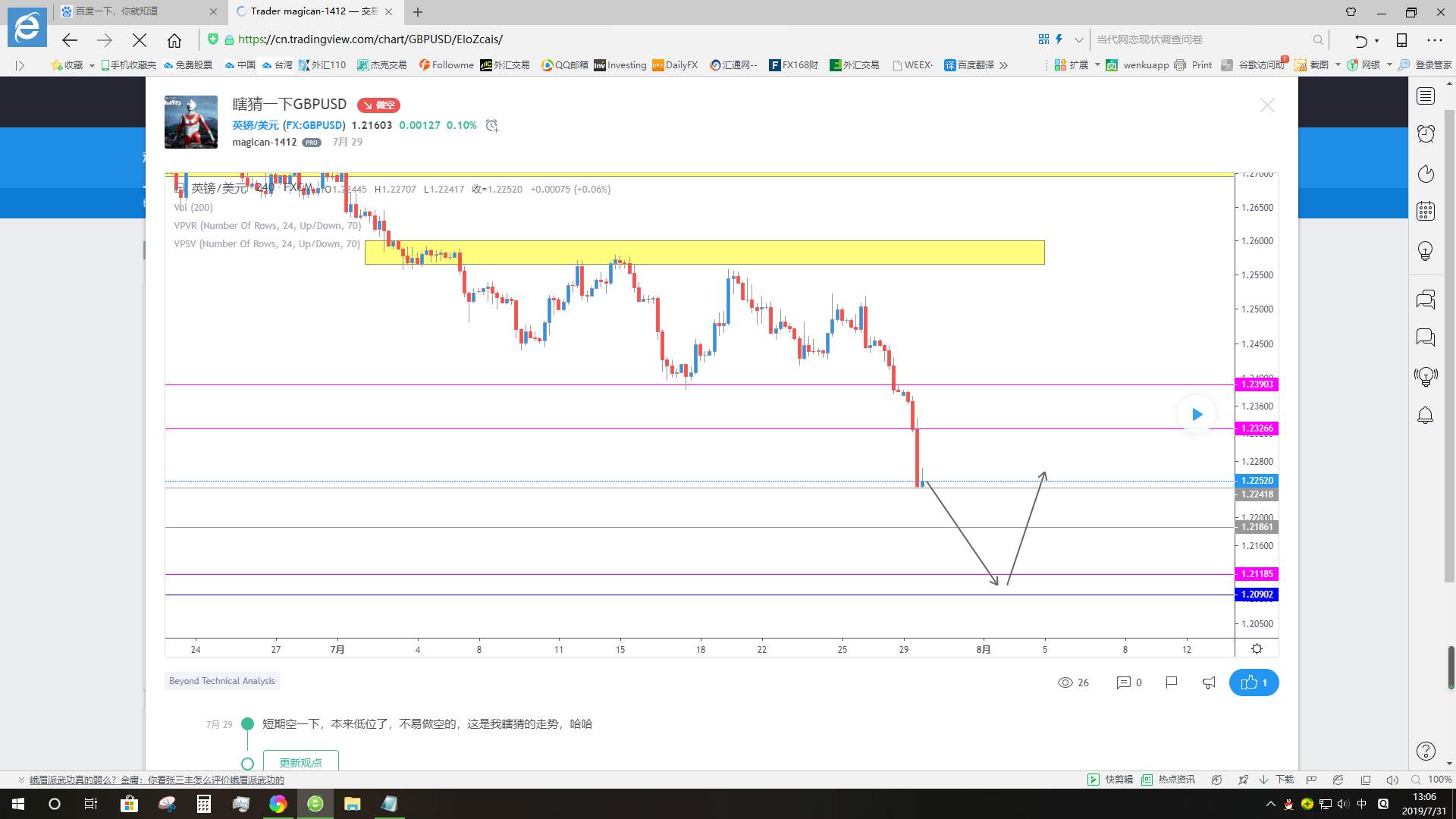The width and height of the screenshot is (1456, 819).
Task: Toggle the price alert icon beside 0.10%
Action: coord(492,126)
